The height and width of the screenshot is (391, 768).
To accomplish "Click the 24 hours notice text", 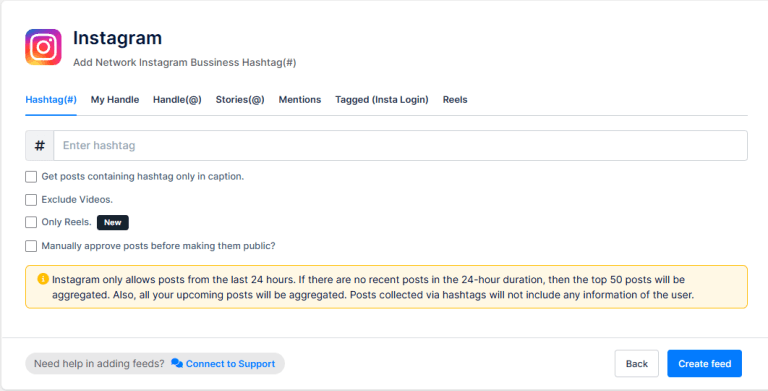I will pyautogui.click(x=373, y=287).
